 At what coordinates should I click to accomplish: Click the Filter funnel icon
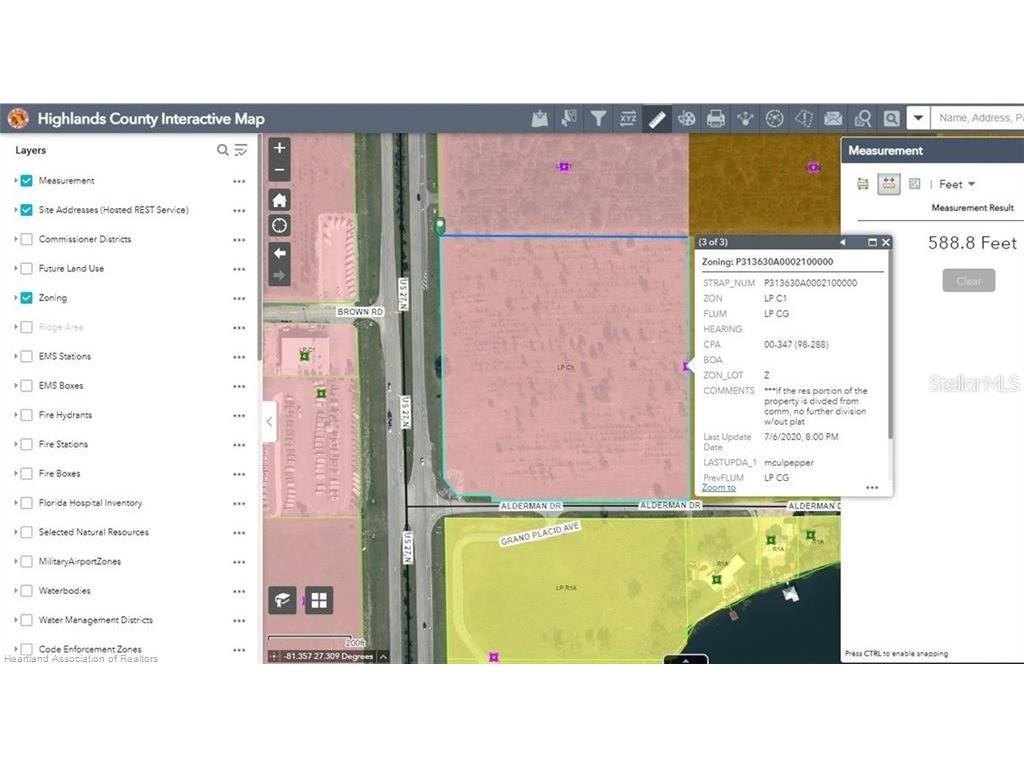pyautogui.click(x=598, y=119)
